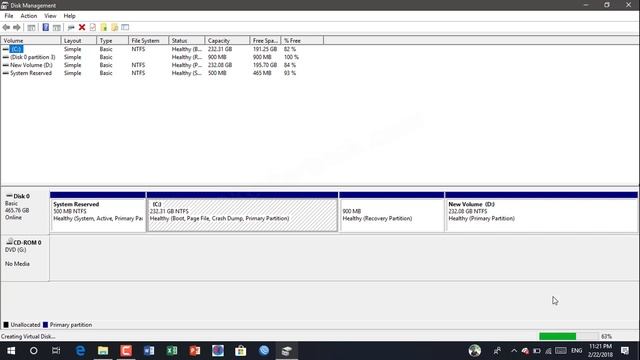Select the System Reserved partition block

pos(98,212)
